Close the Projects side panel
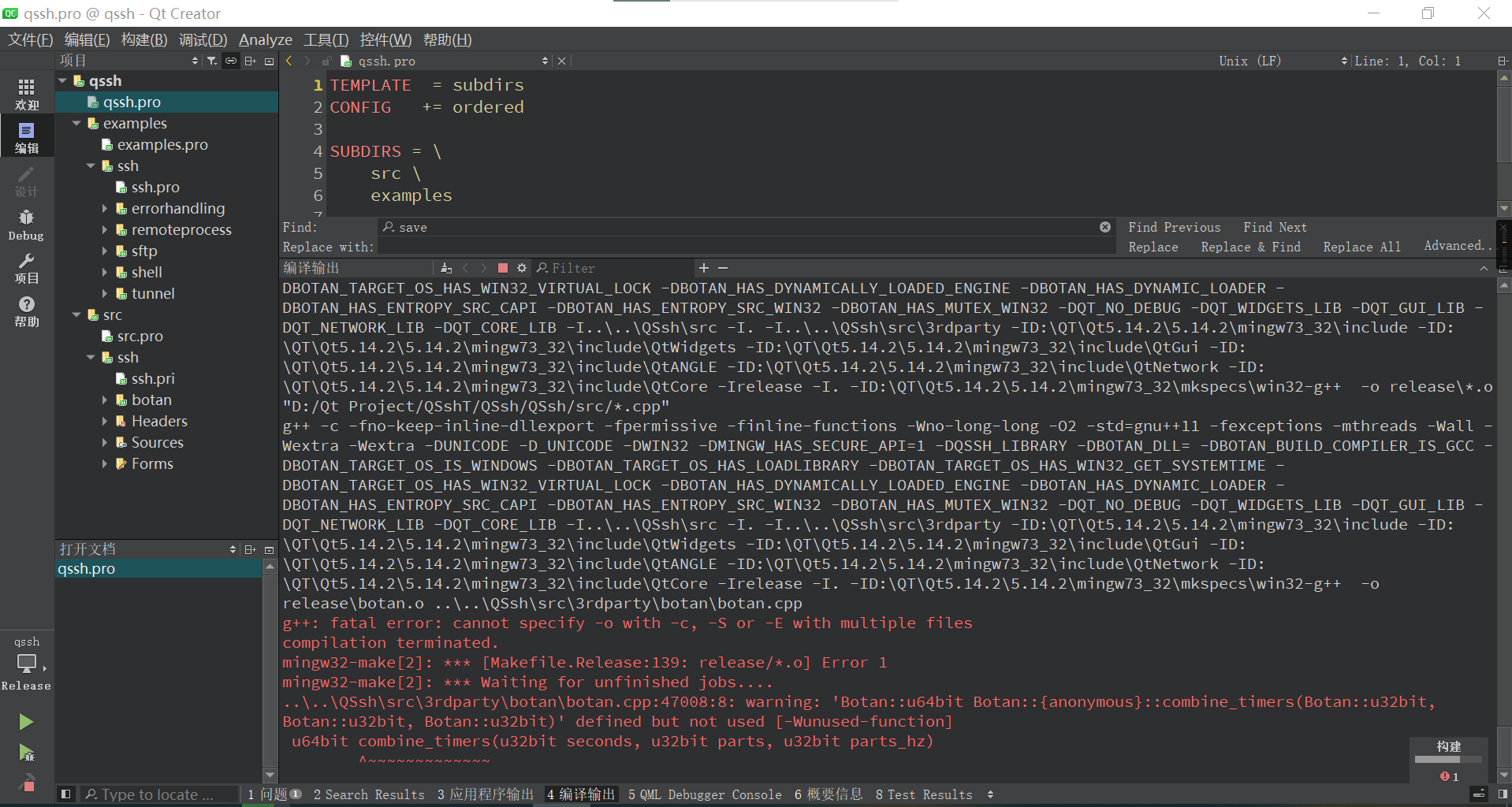The width and height of the screenshot is (1512, 807). tap(269, 61)
